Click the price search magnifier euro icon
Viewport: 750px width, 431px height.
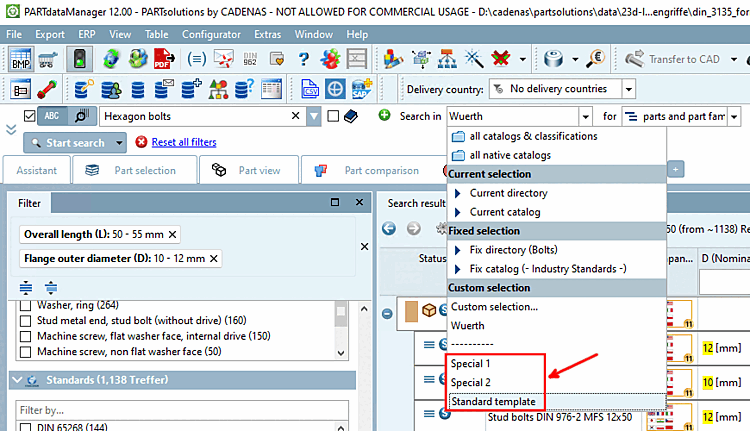[596, 59]
